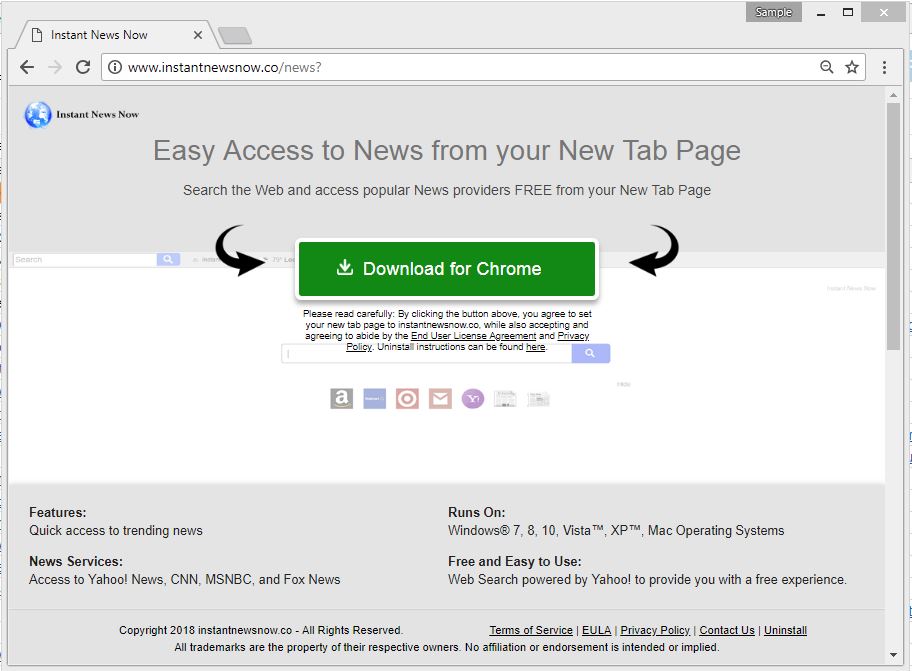Click the scrollbar down arrow
The height and width of the screenshot is (671, 912).
click(x=893, y=655)
